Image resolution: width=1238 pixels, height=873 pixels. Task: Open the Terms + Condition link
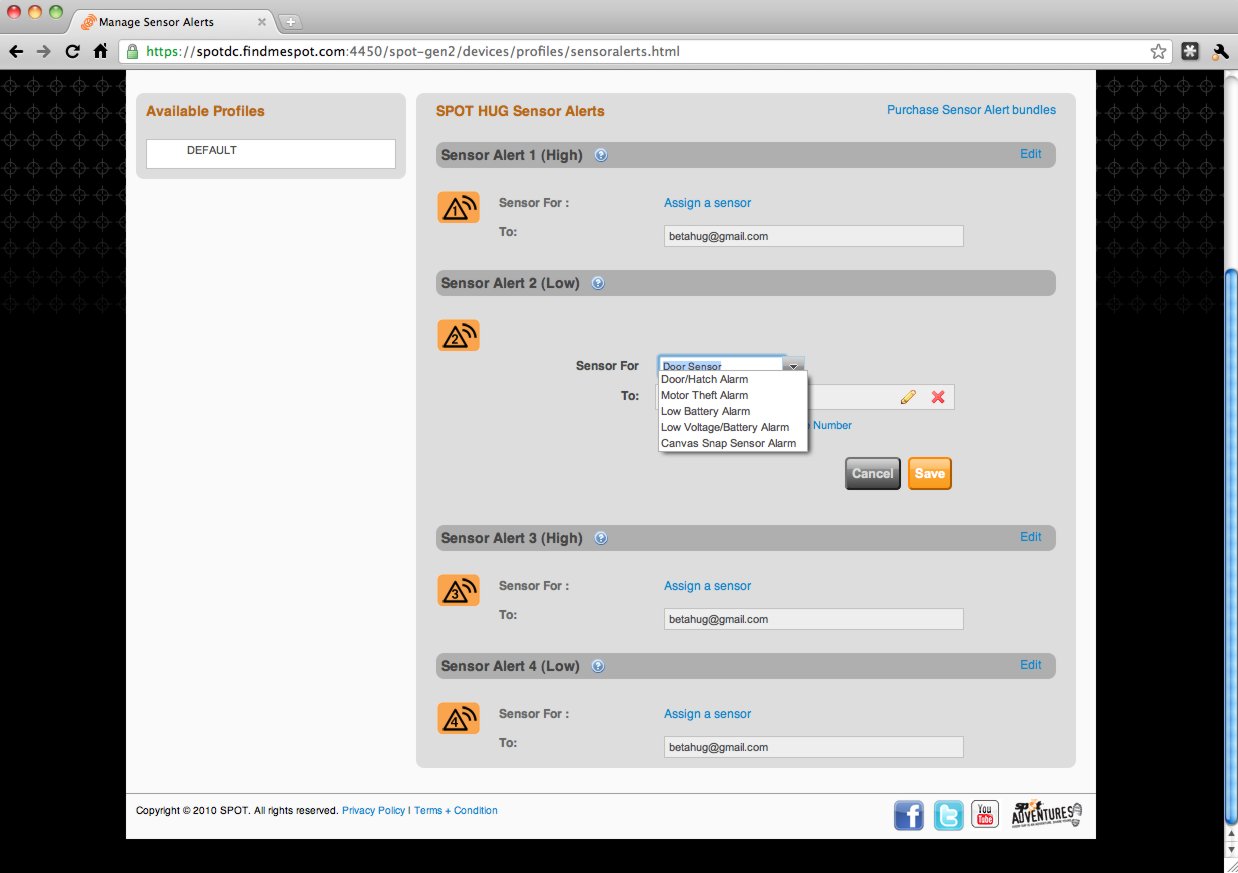coord(455,810)
